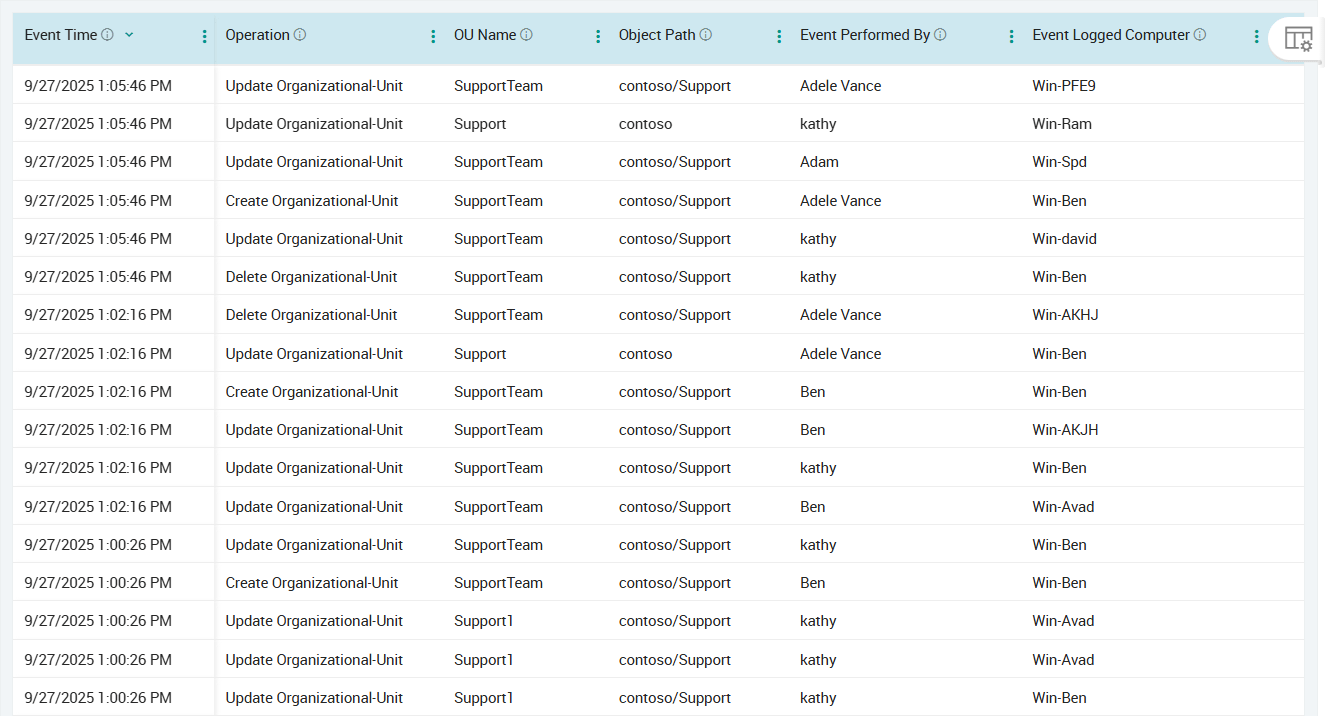Image resolution: width=1325 pixels, height=716 pixels.
Task: Click Adam in Event Performed By column
Action: pos(820,162)
